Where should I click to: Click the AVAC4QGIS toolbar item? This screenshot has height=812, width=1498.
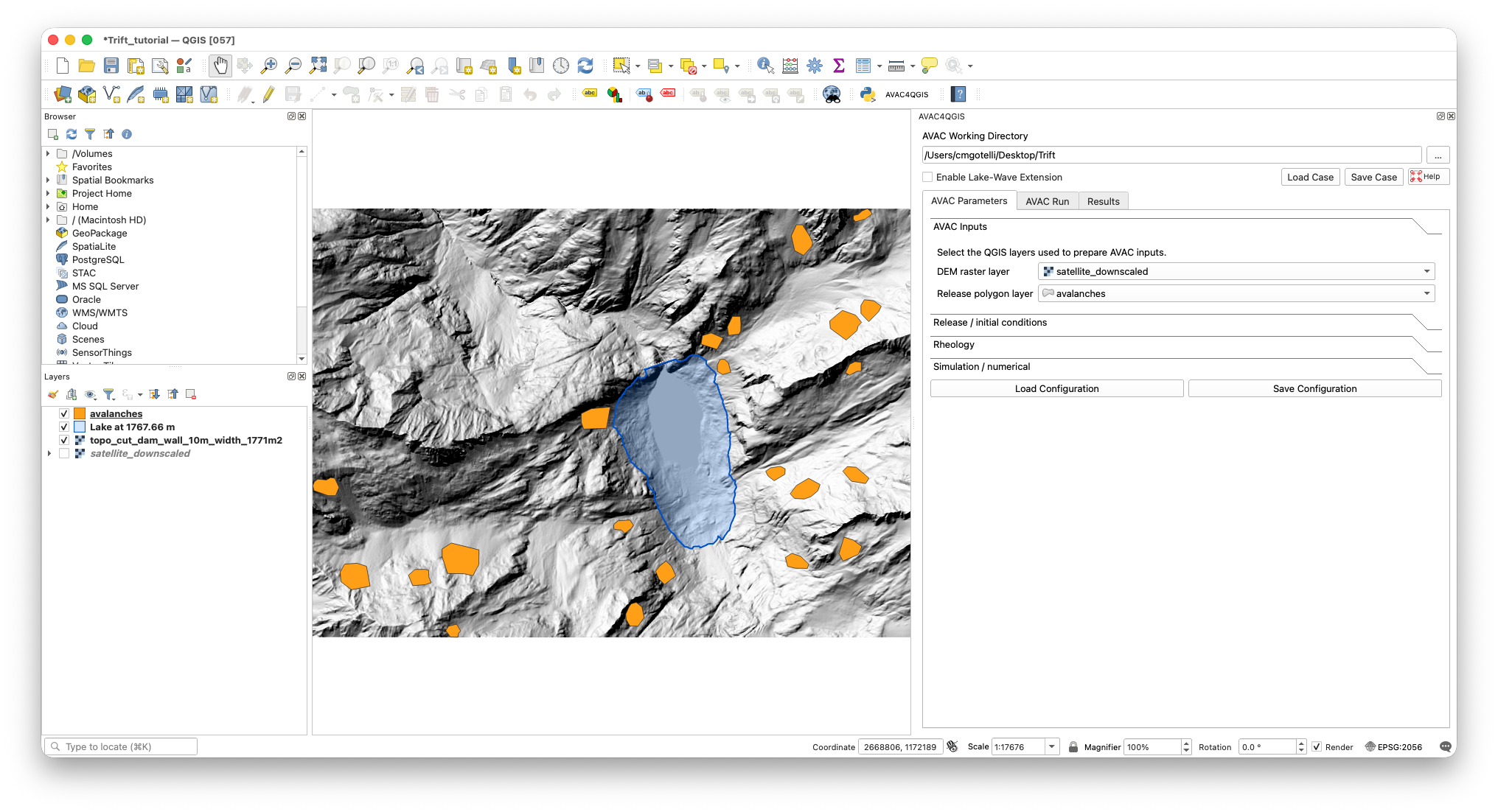click(x=907, y=94)
